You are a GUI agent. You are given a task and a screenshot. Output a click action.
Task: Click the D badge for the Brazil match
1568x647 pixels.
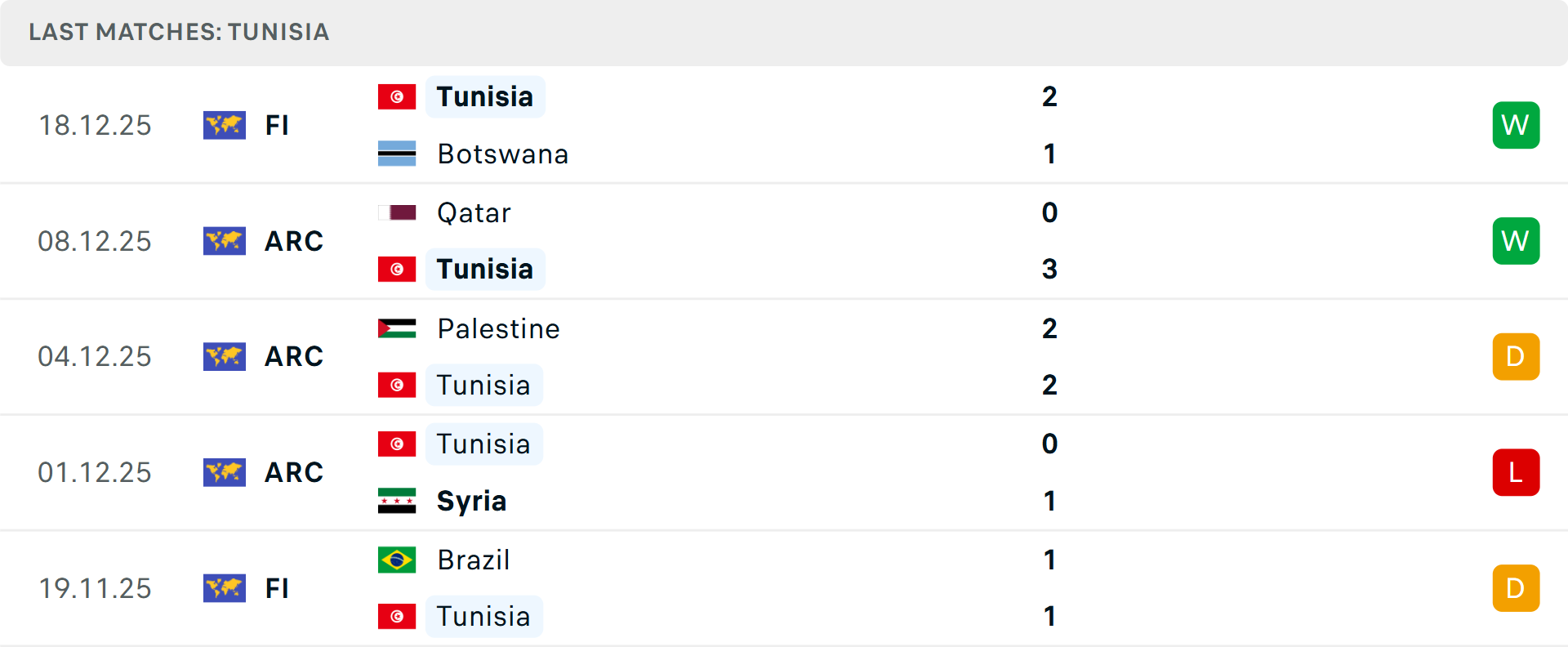click(x=1516, y=588)
